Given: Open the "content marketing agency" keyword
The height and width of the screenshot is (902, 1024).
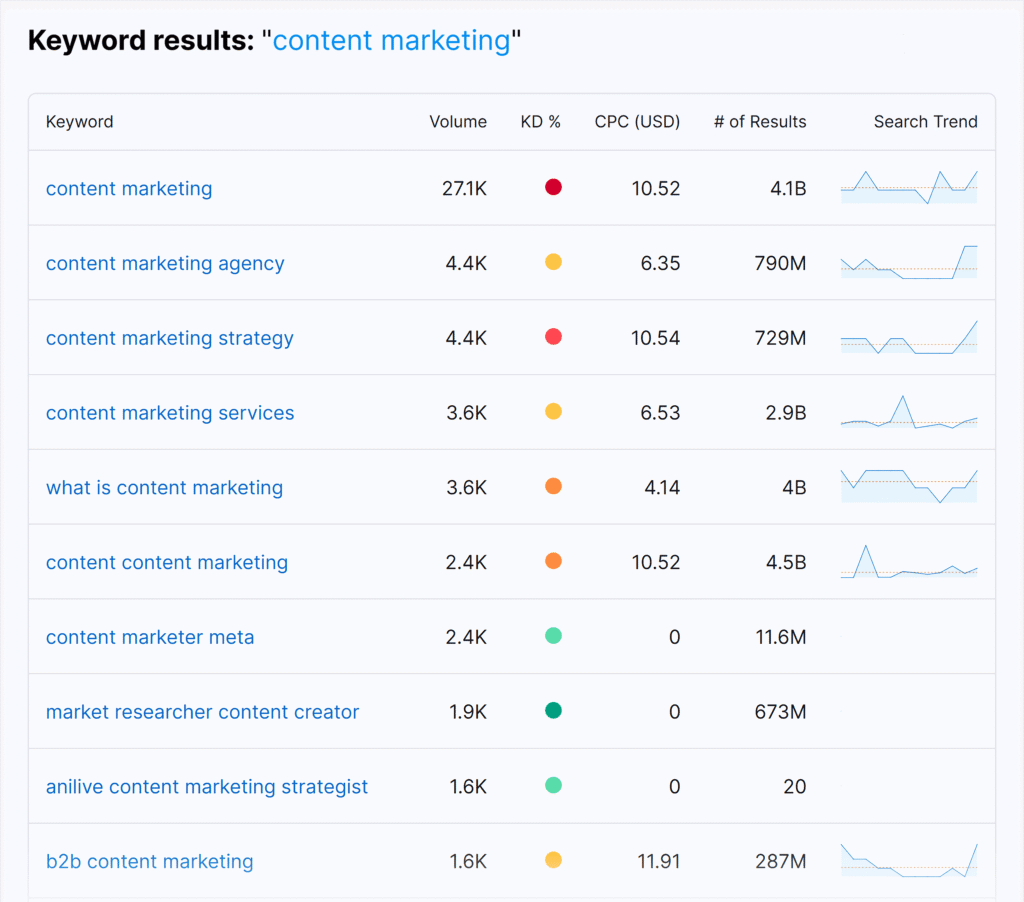Looking at the screenshot, I should [x=165, y=263].
